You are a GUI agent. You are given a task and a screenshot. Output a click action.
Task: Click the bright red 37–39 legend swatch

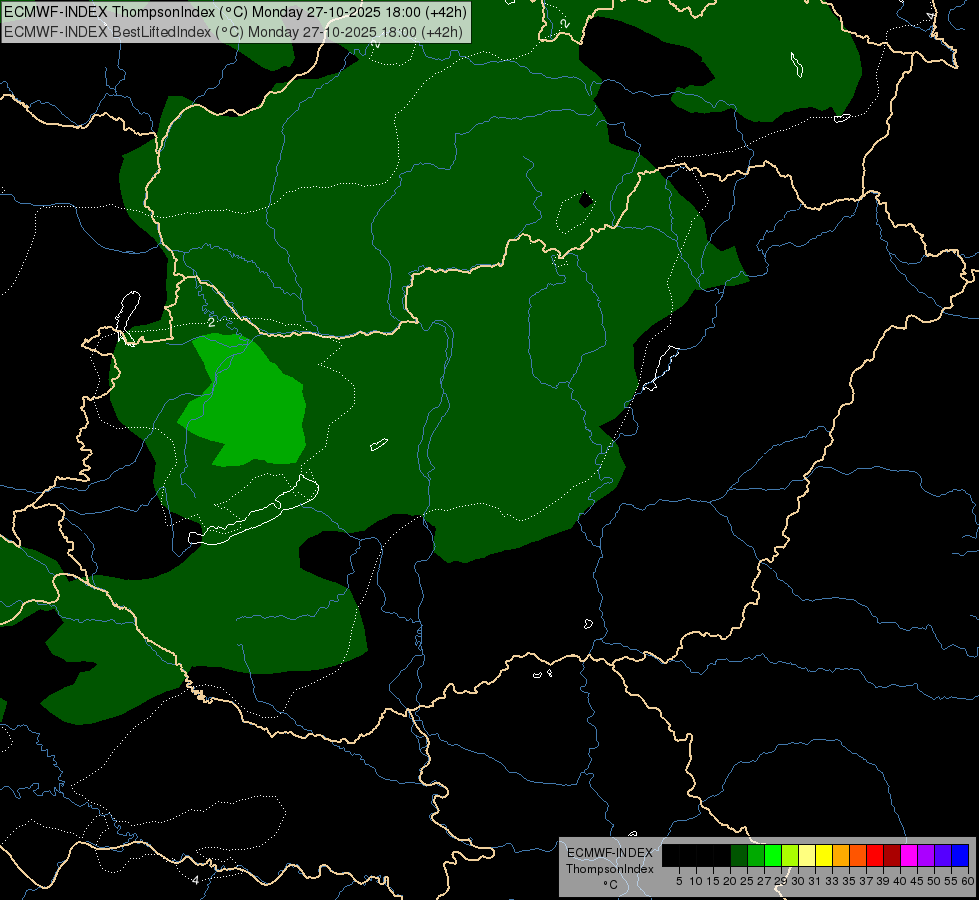click(875, 855)
